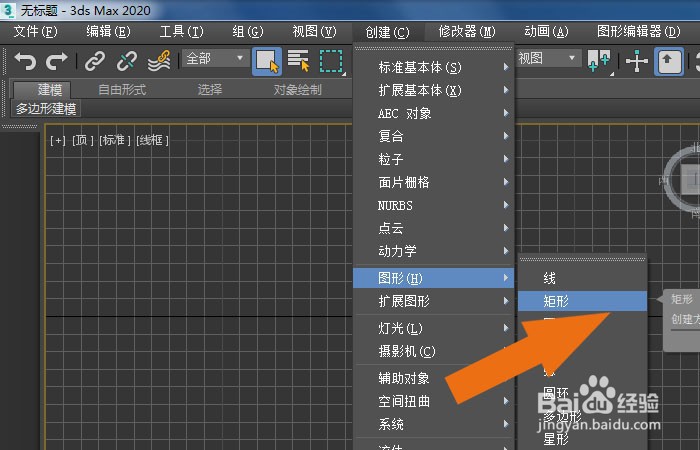The image size is (700, 450).
Task: Click the 多边形建模 panel button
Action: [46, 109]
